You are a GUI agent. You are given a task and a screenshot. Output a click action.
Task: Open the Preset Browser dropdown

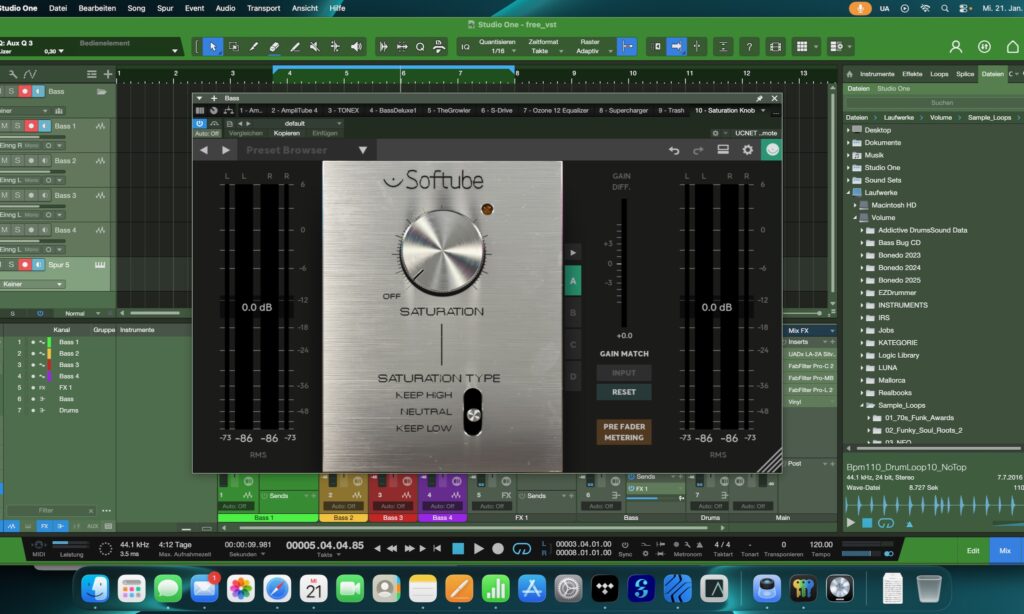pos(363,148)
